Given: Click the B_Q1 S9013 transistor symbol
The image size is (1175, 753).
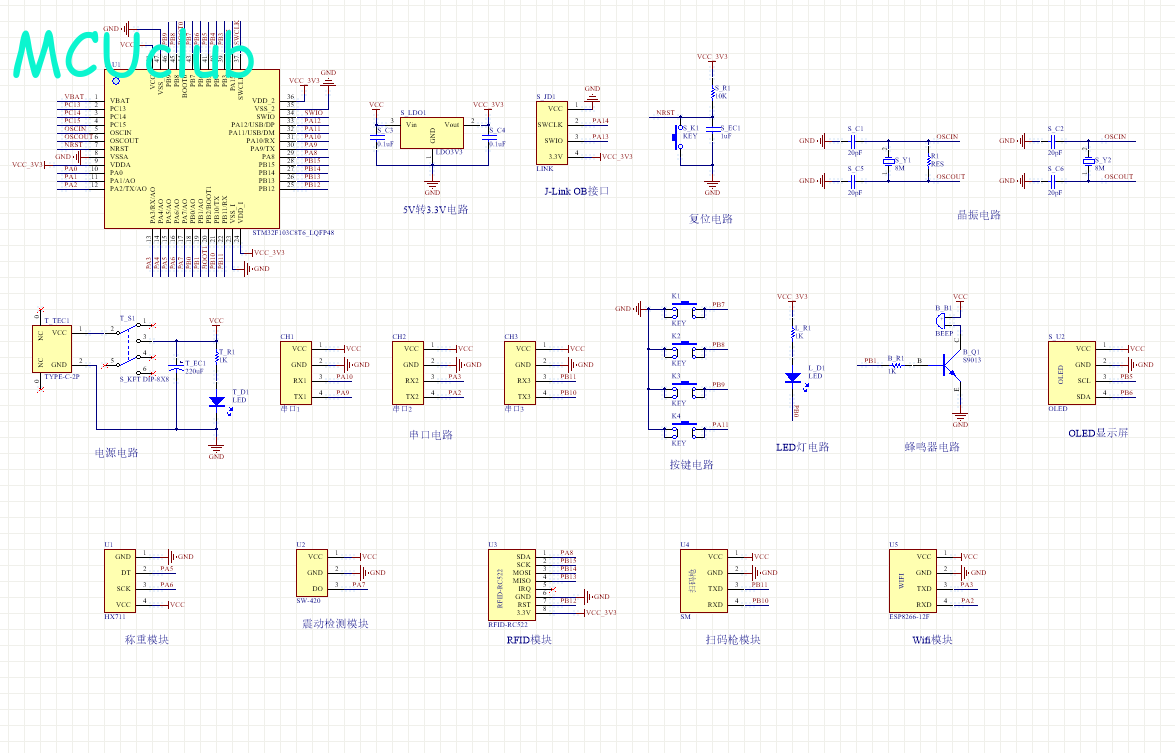Looking at the screenshot, I should point(951,369).
